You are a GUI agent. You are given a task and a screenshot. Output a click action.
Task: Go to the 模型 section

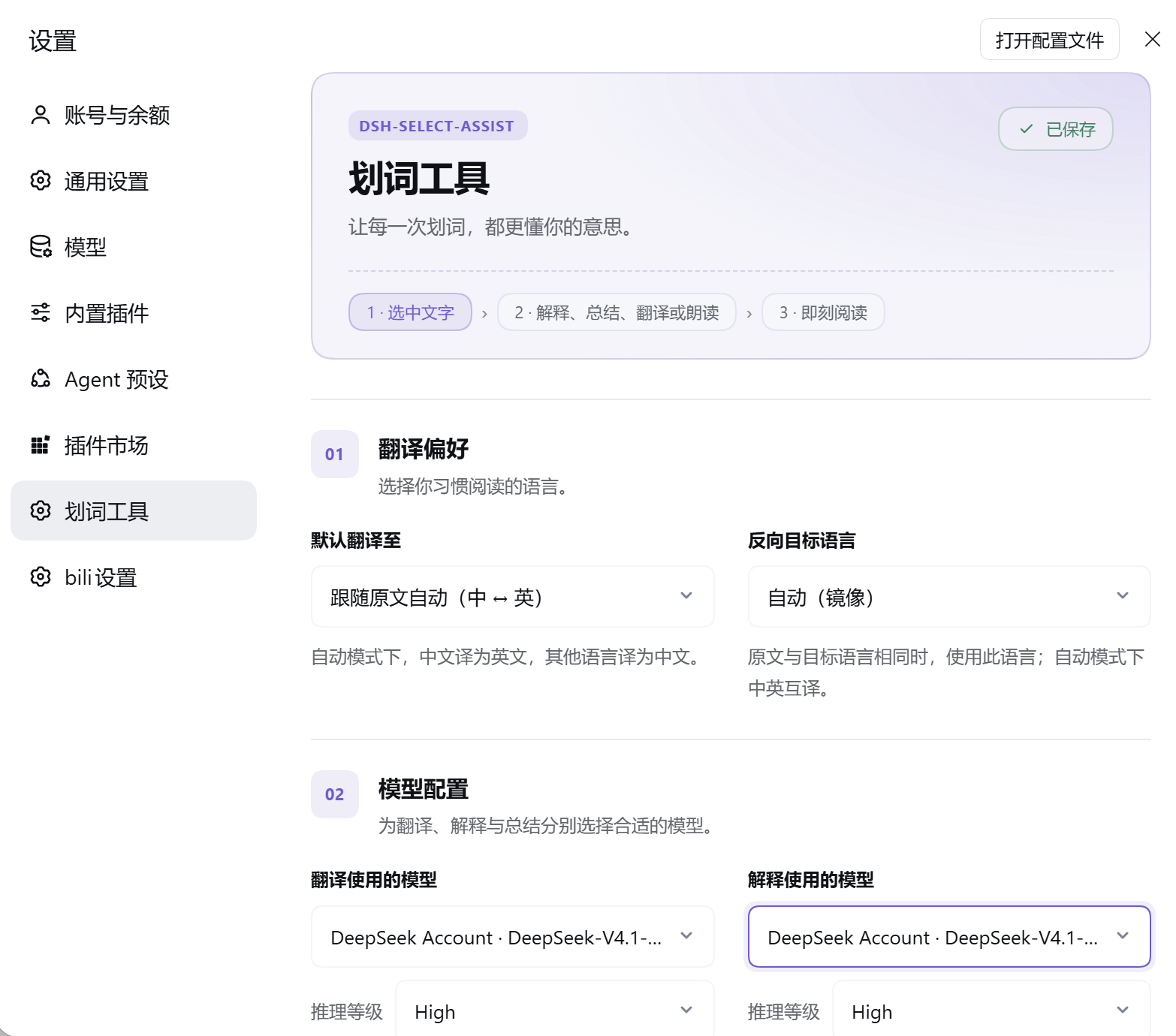coord(134,247)
